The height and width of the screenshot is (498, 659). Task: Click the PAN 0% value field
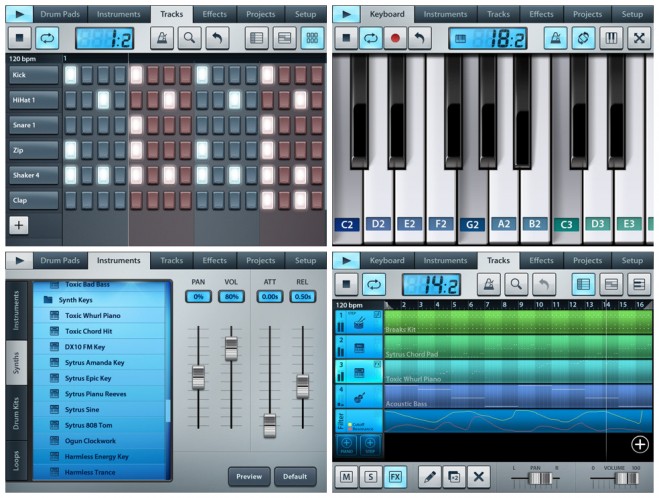coord(198,297)
